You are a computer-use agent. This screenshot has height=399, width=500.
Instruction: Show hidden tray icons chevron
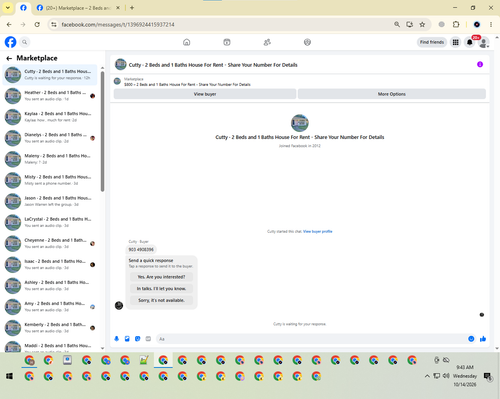(427, 376)
